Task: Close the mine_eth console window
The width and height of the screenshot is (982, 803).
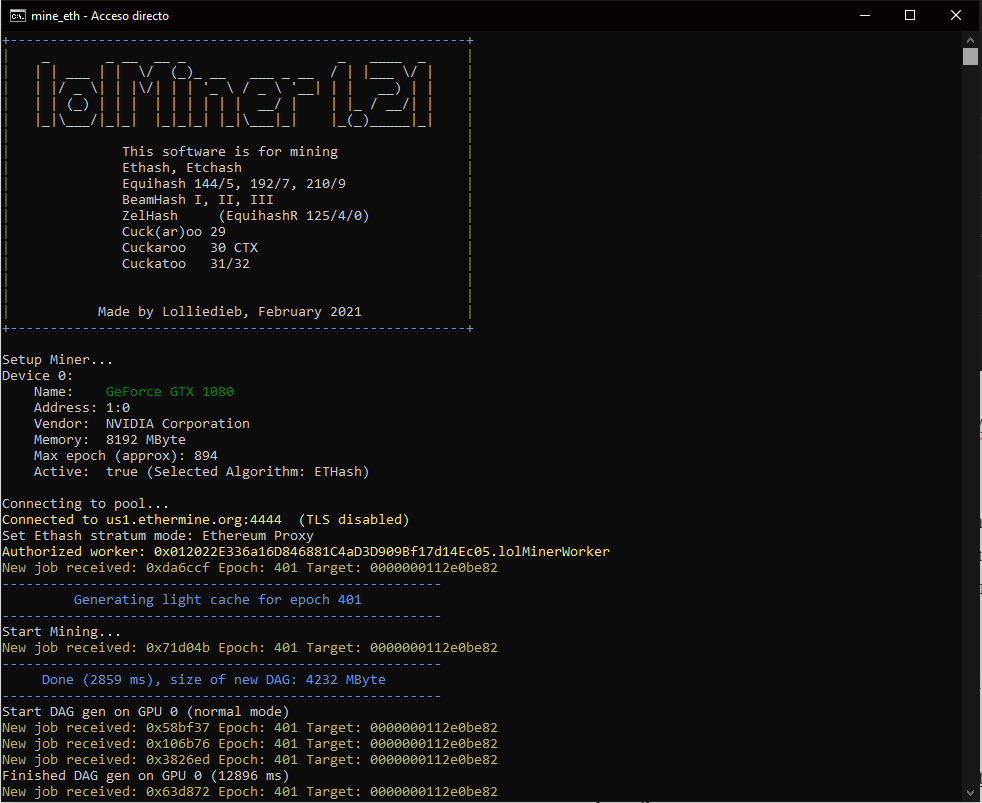Action: pos(956,16)
